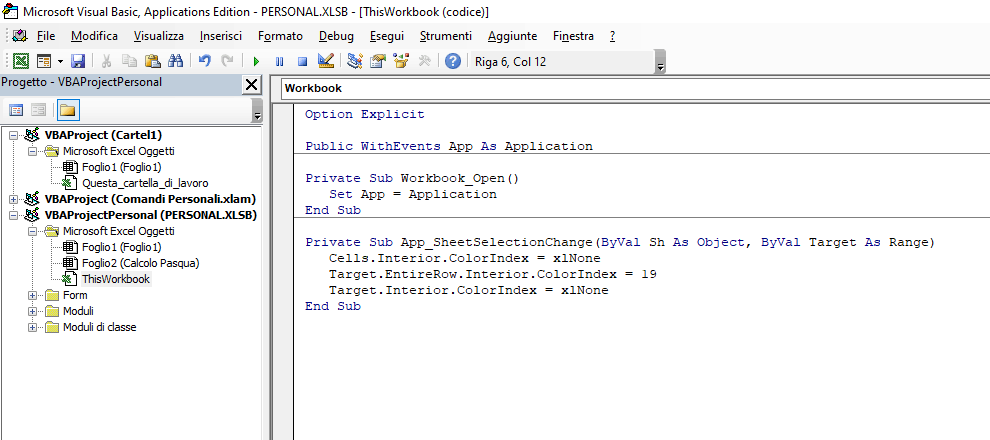990x440 pixels.
Task: Toggle folders view in project panel
Action: tap(68, 110)
